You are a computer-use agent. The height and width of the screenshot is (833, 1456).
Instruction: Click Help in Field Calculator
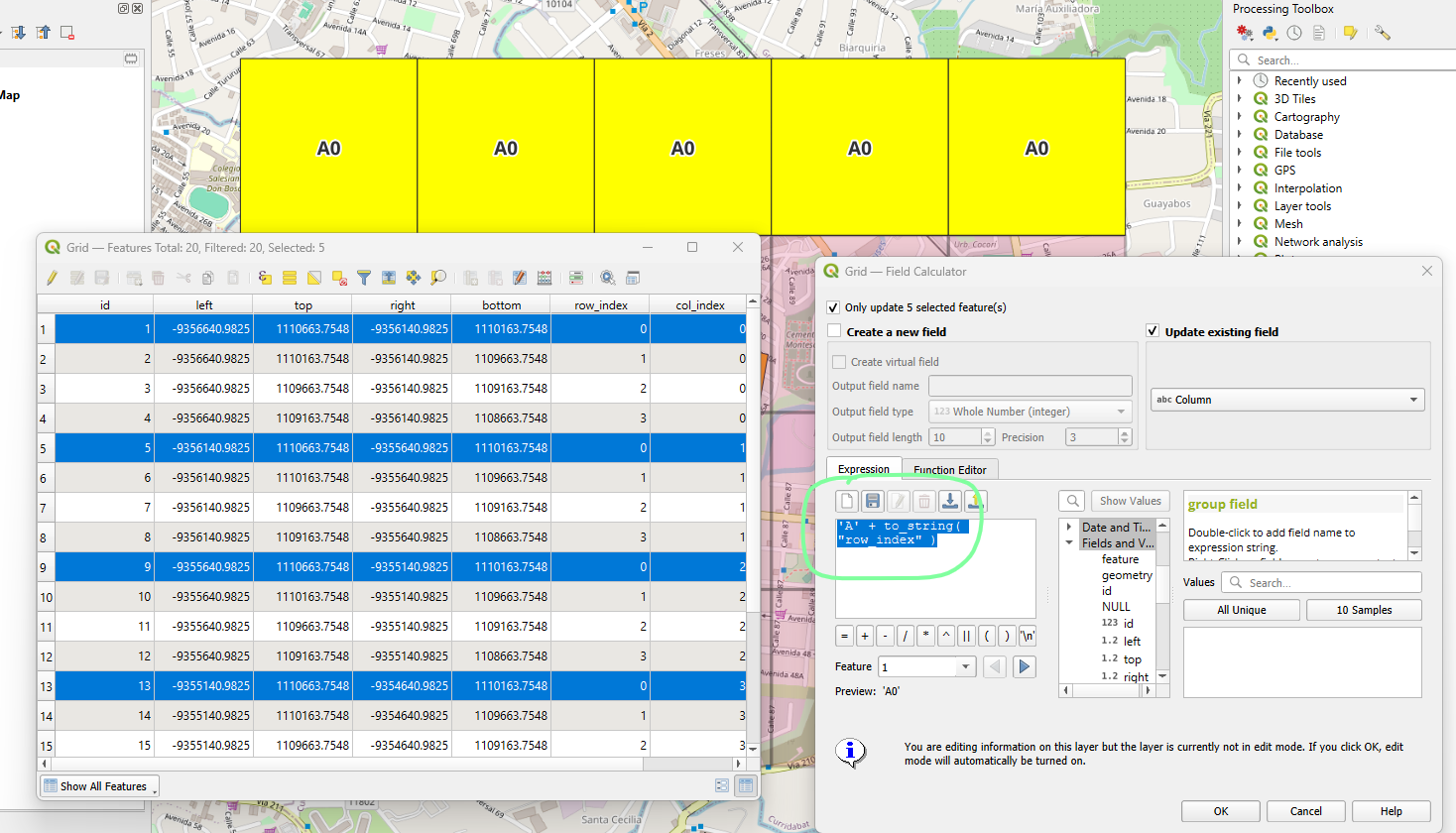point(1392,811)
